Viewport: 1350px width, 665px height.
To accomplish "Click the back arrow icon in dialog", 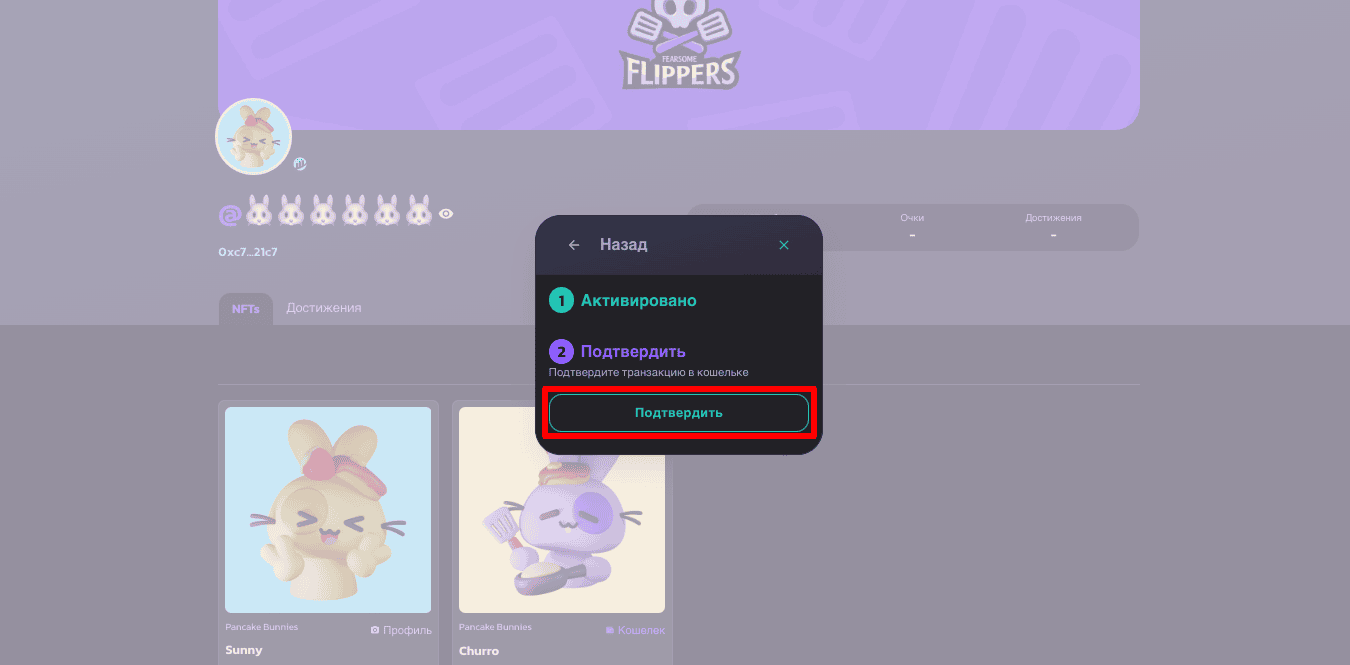I will pyautogui.click(x=574, y=245).
